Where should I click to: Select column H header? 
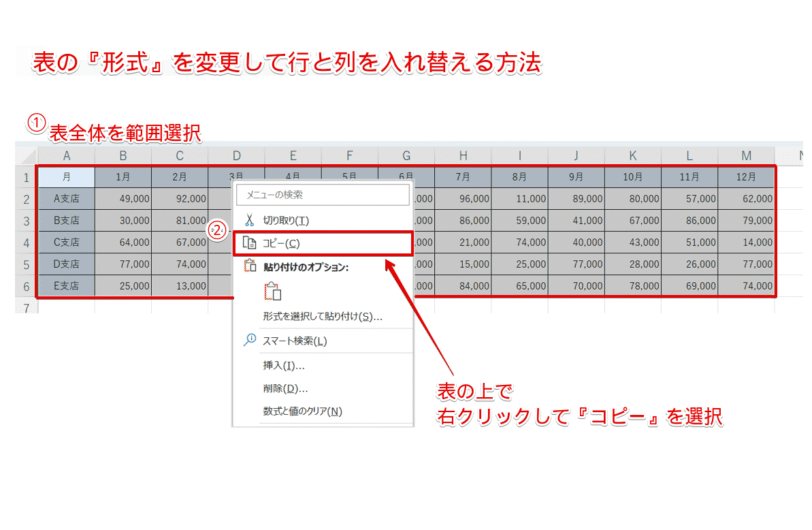tap(463, 155)
